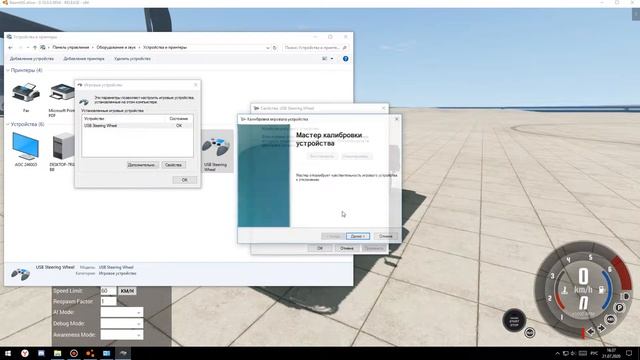The width and height of the screenshot is (640, 360).
Task: Close the game devices dialog
Action: coord(196,85)
